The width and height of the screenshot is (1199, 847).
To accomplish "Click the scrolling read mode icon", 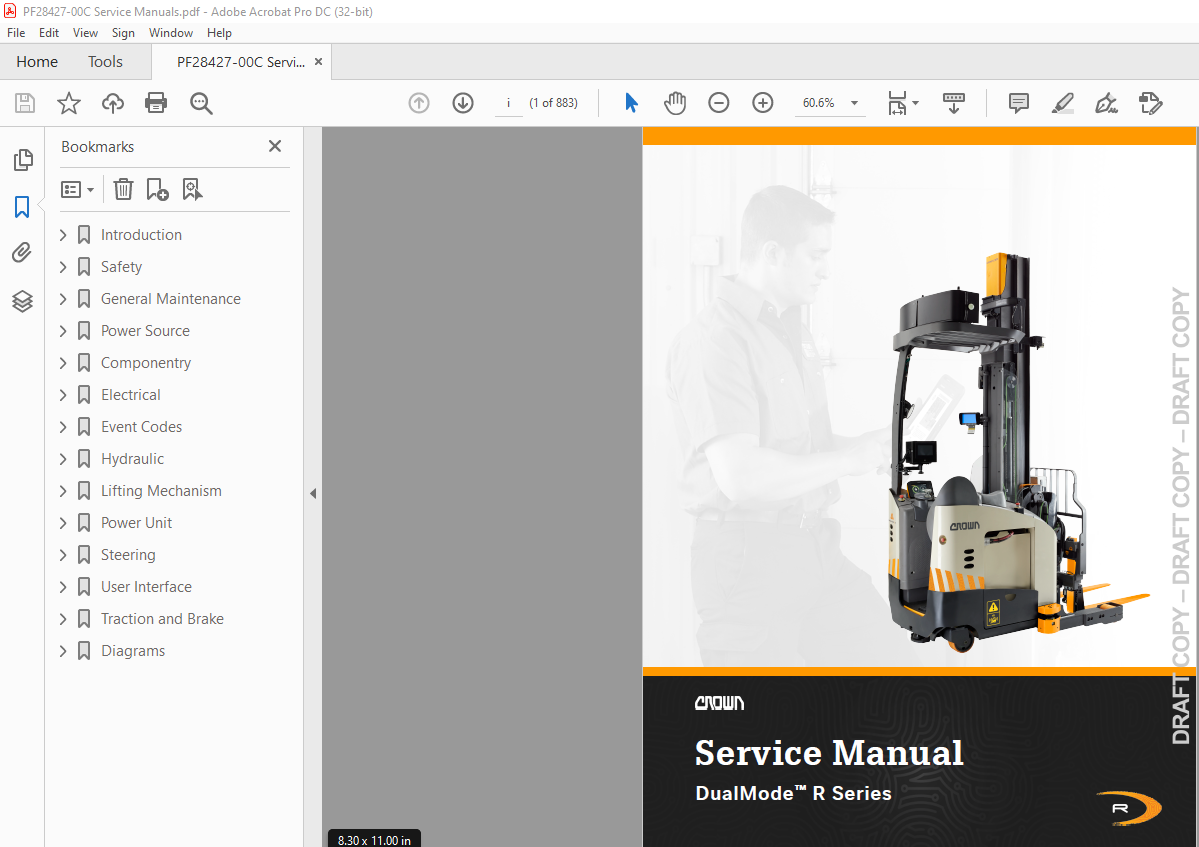I will click(x=954, y=102).
